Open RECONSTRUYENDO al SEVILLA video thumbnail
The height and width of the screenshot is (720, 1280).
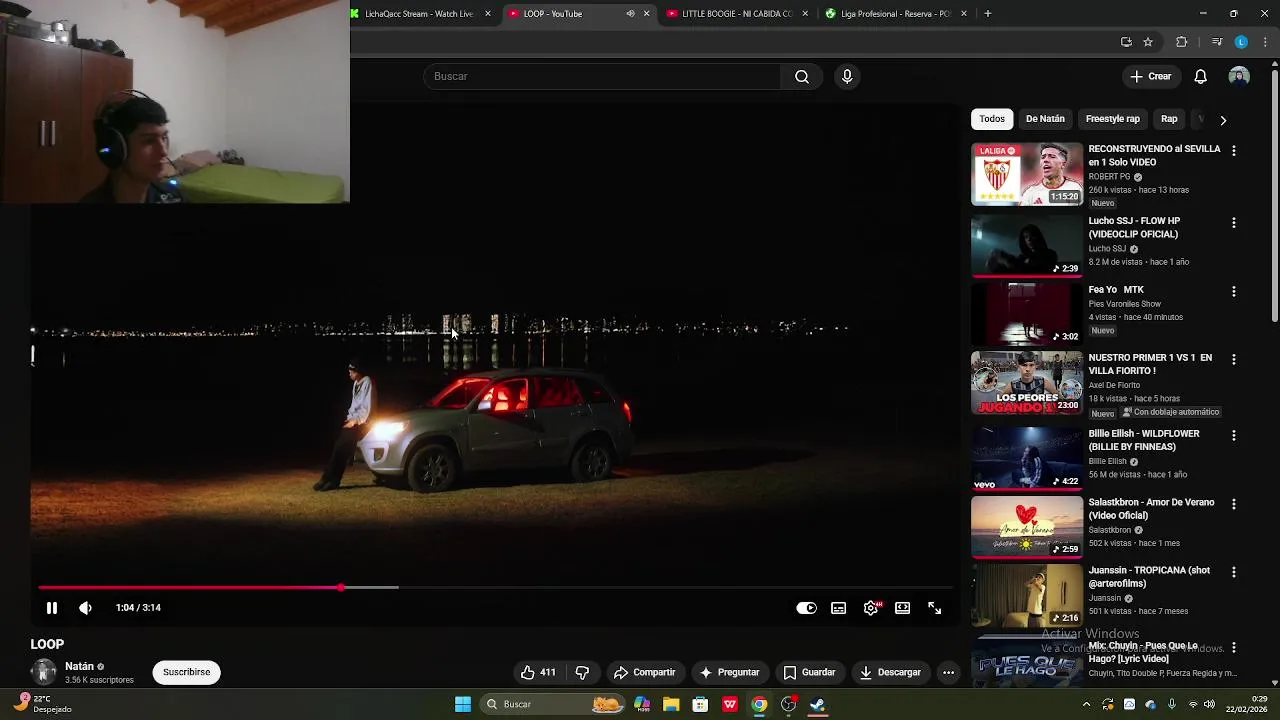coord(1027,174)
